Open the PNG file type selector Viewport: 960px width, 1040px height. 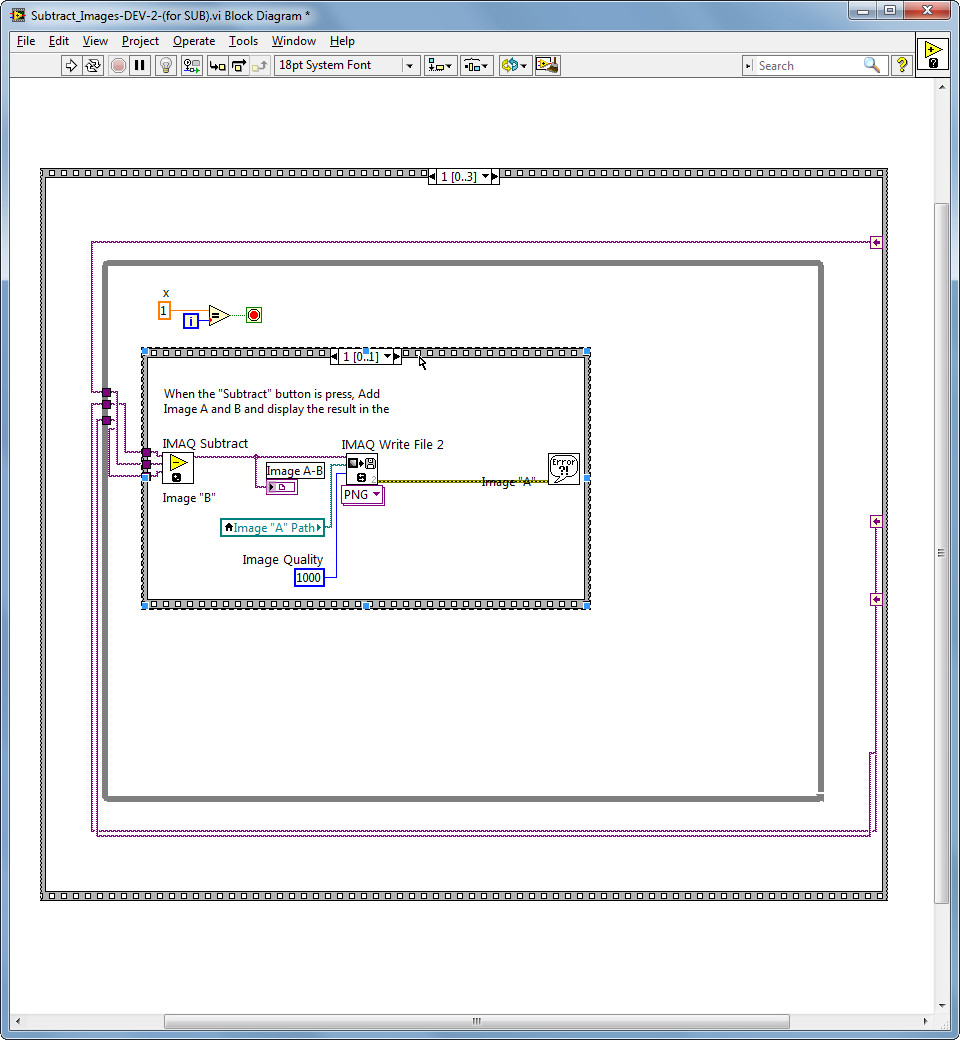(x=362, y=495)
